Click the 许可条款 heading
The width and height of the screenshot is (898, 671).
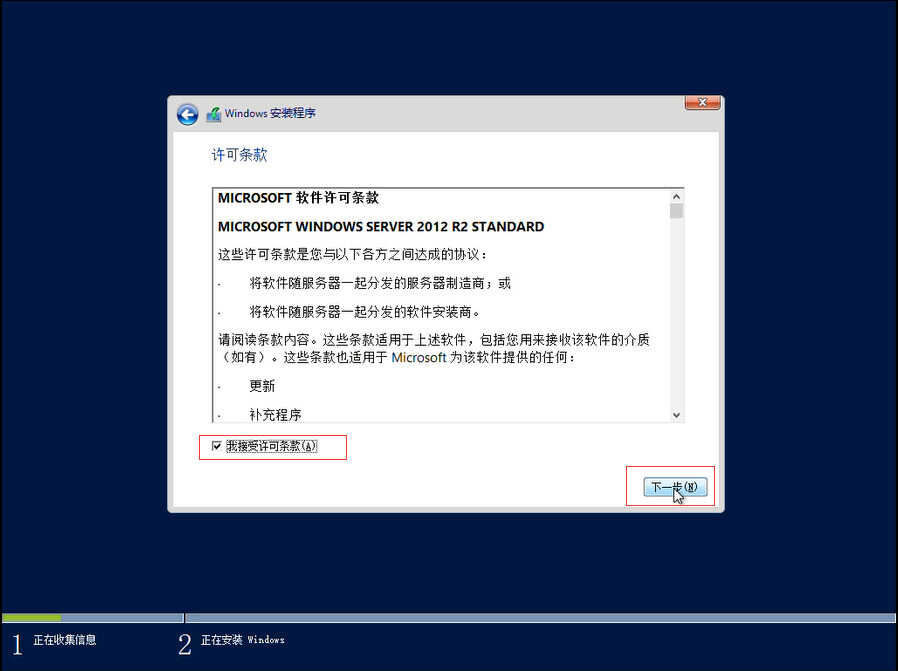(x=239, y=155)
